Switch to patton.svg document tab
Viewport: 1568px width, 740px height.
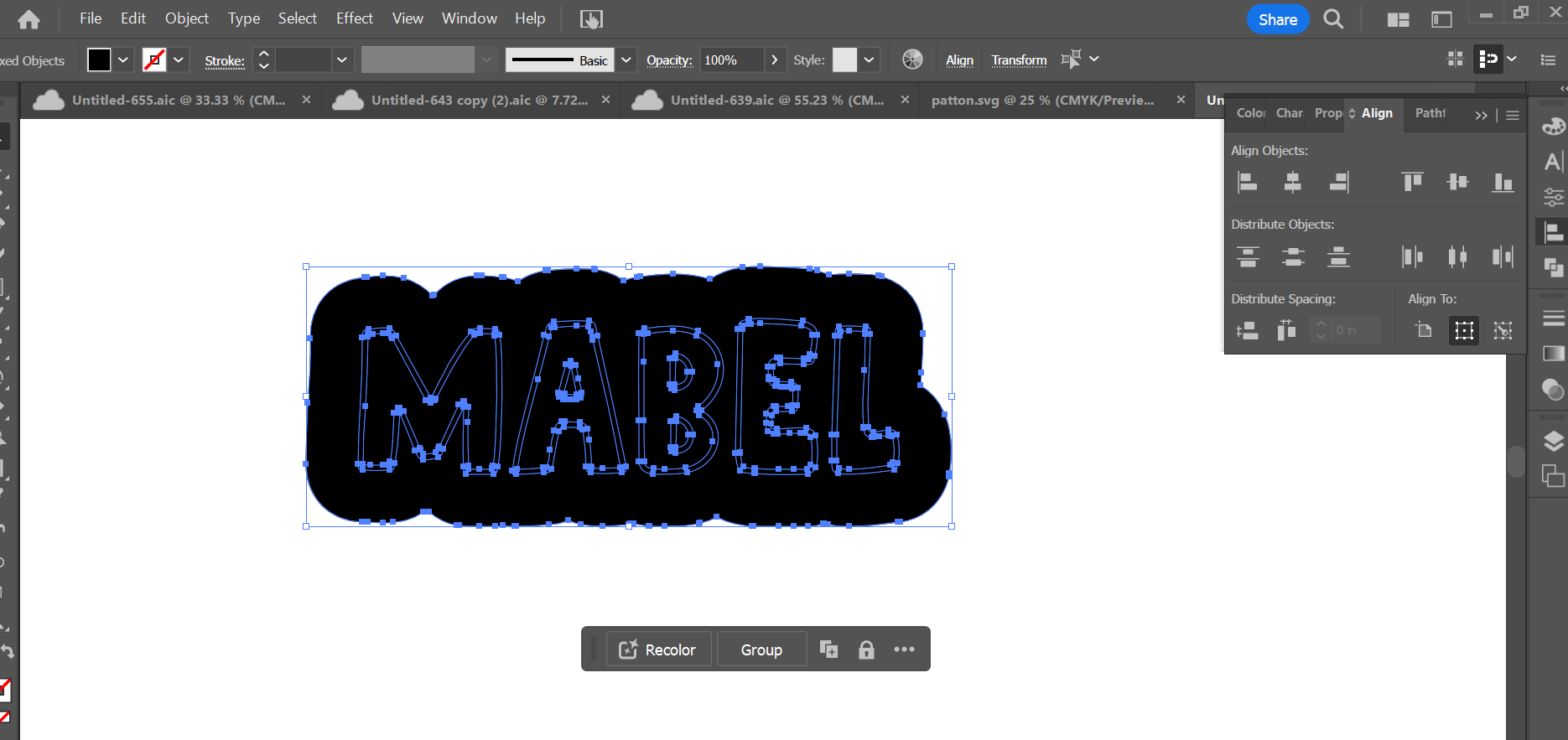point(1042,100)
